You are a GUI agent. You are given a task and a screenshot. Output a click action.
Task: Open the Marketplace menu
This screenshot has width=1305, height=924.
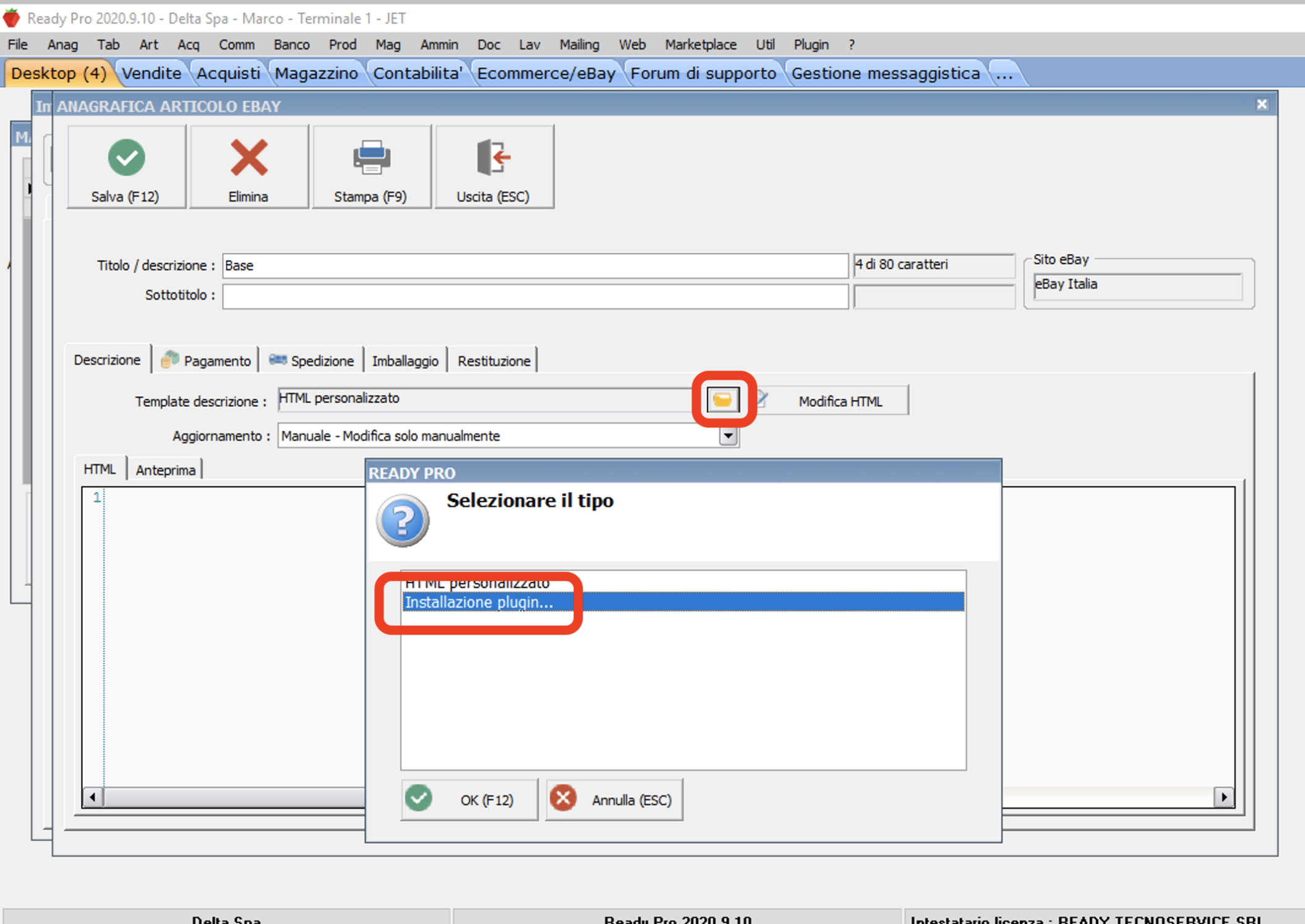[700, 45]
